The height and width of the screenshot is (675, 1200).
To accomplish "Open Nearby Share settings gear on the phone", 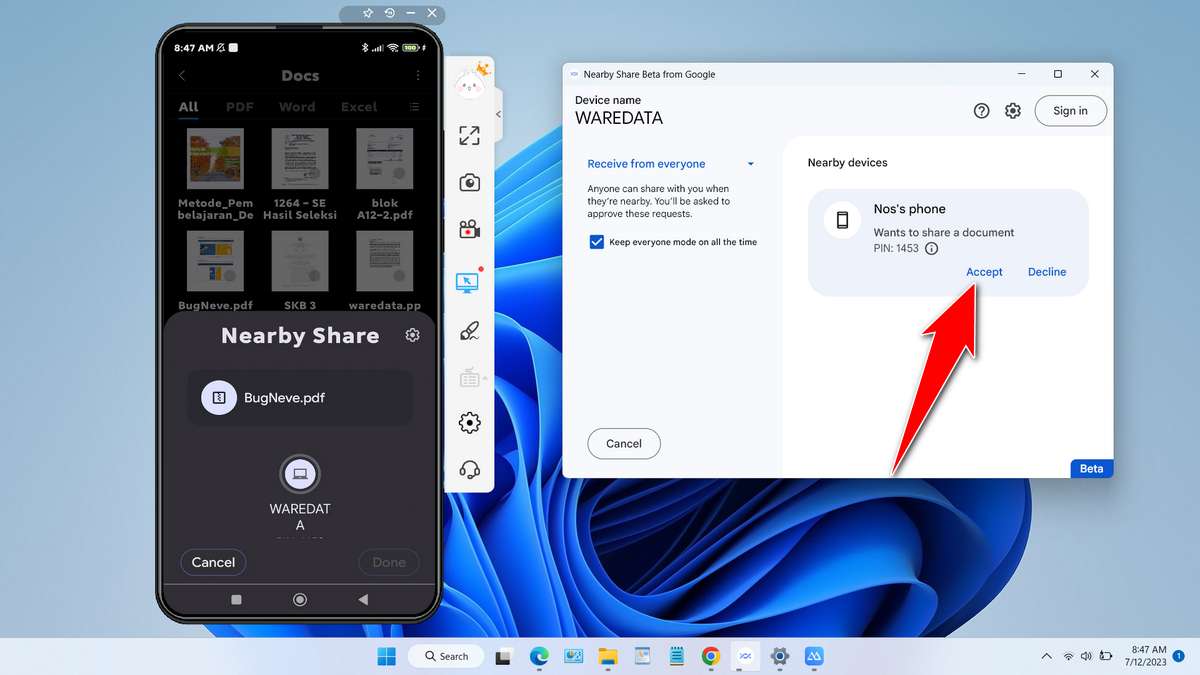I will click(412, 335).
